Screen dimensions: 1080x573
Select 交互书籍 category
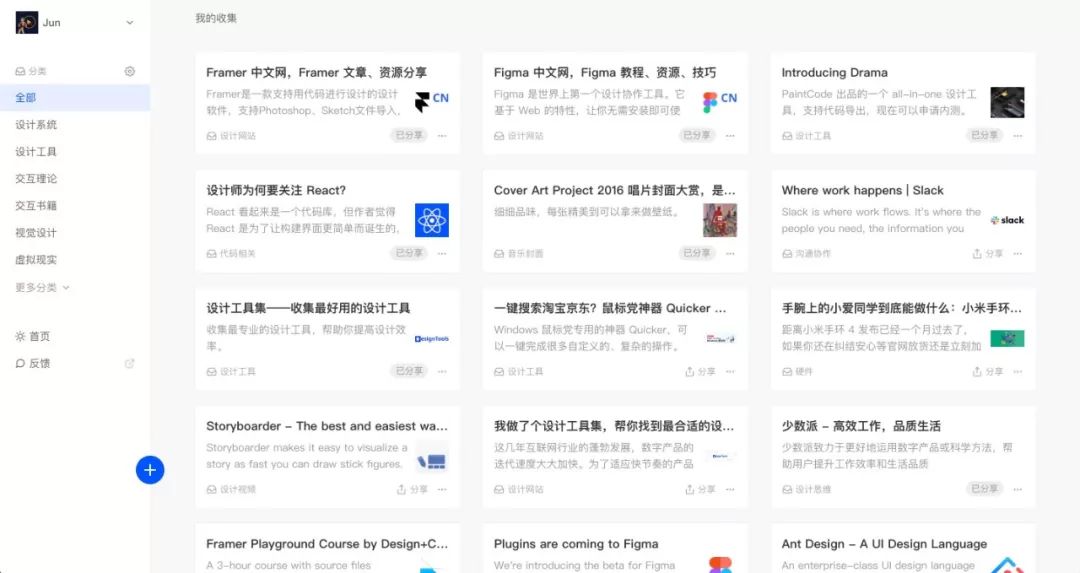point(36,205)
